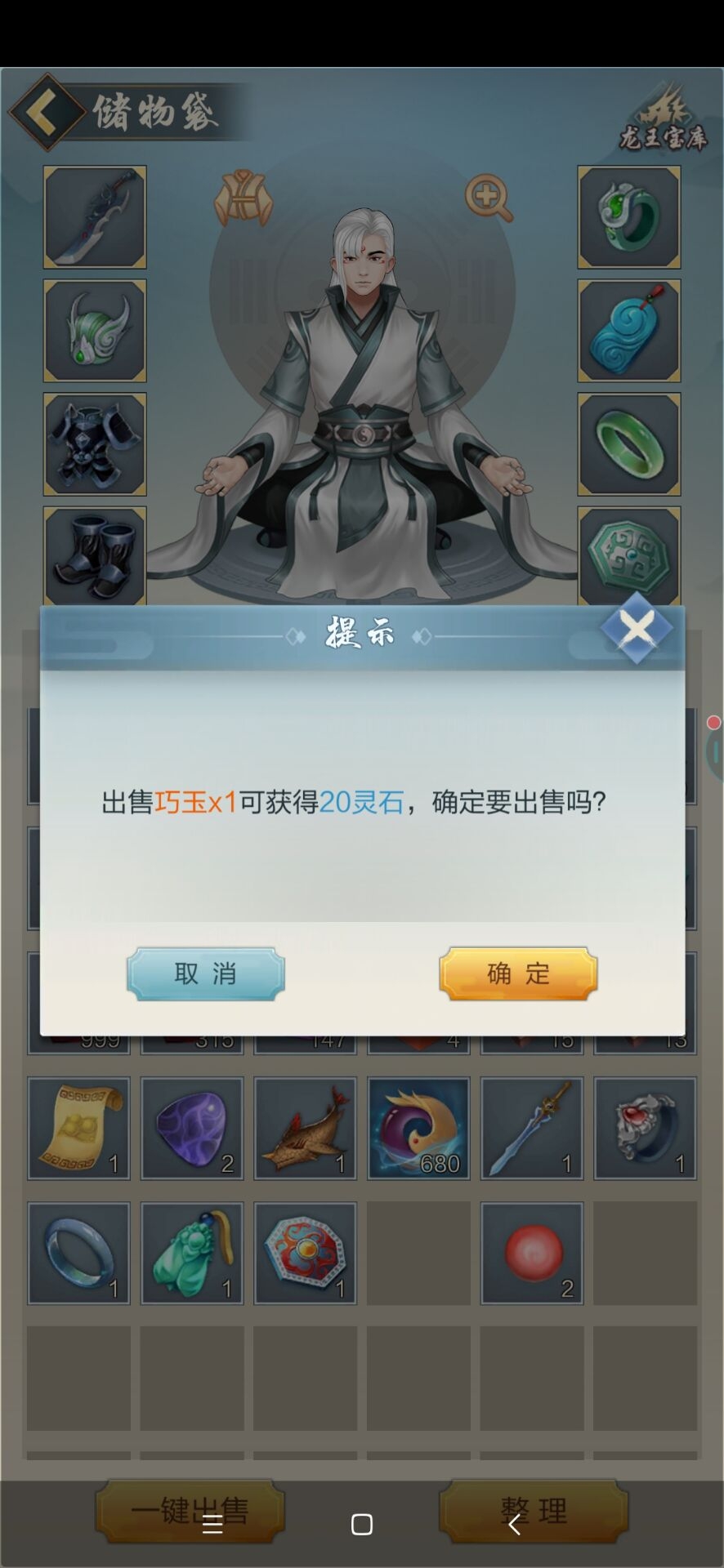Select the equipped jade ring with gem
This screenshot has width=724, height=1568.
click(629, 217)
